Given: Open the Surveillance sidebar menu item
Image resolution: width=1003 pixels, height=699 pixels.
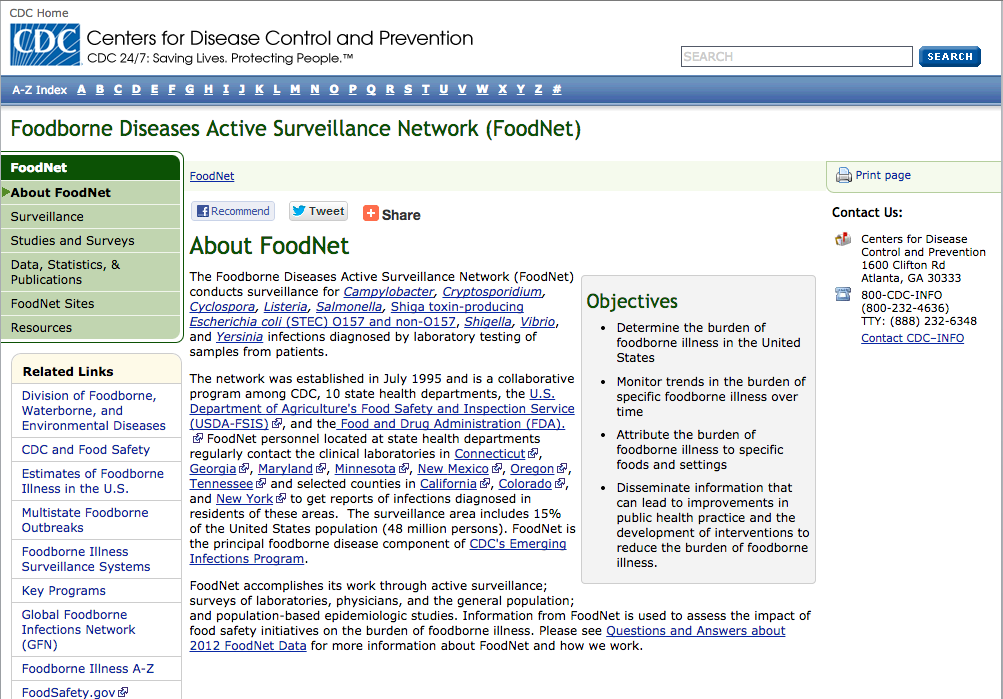Looking at the screenshot, I should 48,216.
